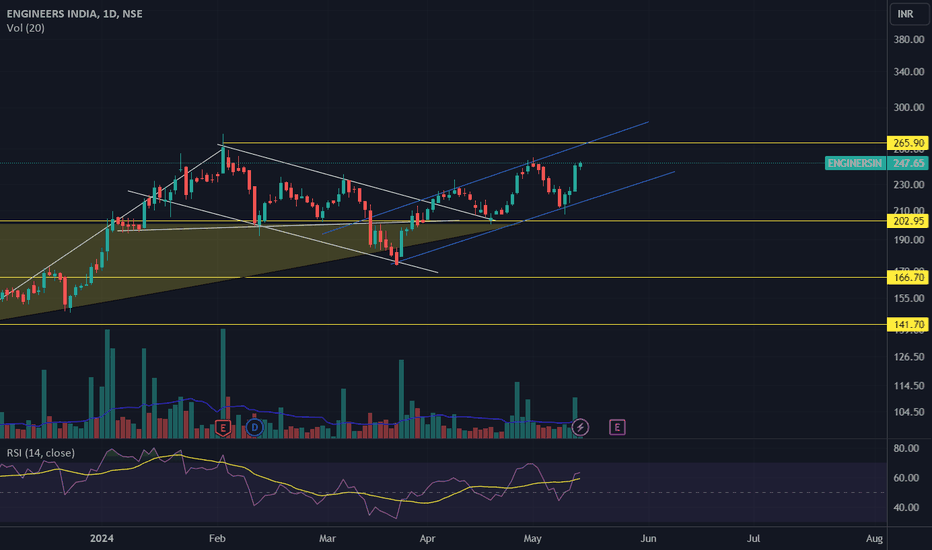
Task: Click the 247.65 current price label
Action: click(x=908, y=163)
